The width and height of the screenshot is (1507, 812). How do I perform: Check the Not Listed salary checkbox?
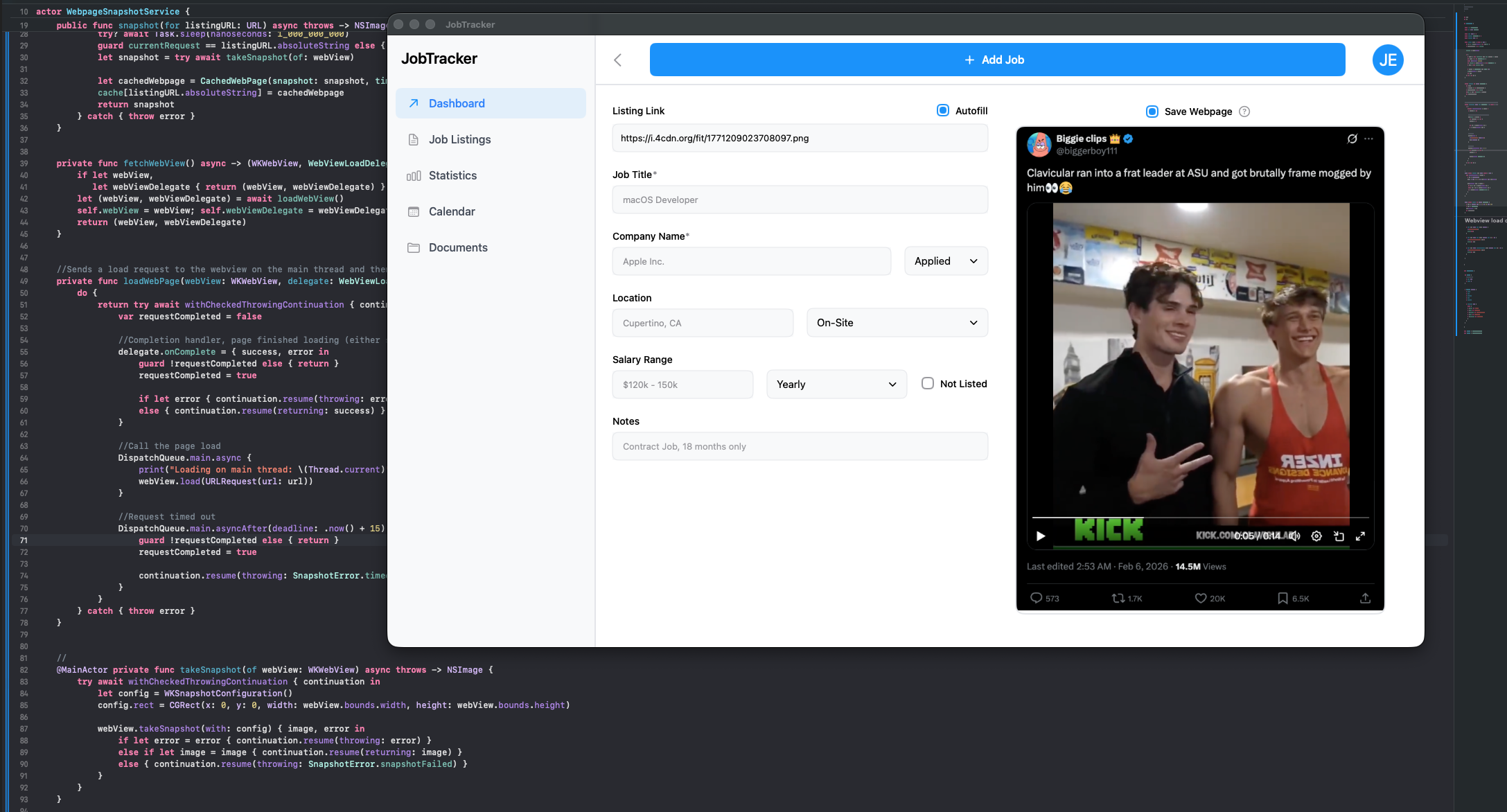pos(928,383)
